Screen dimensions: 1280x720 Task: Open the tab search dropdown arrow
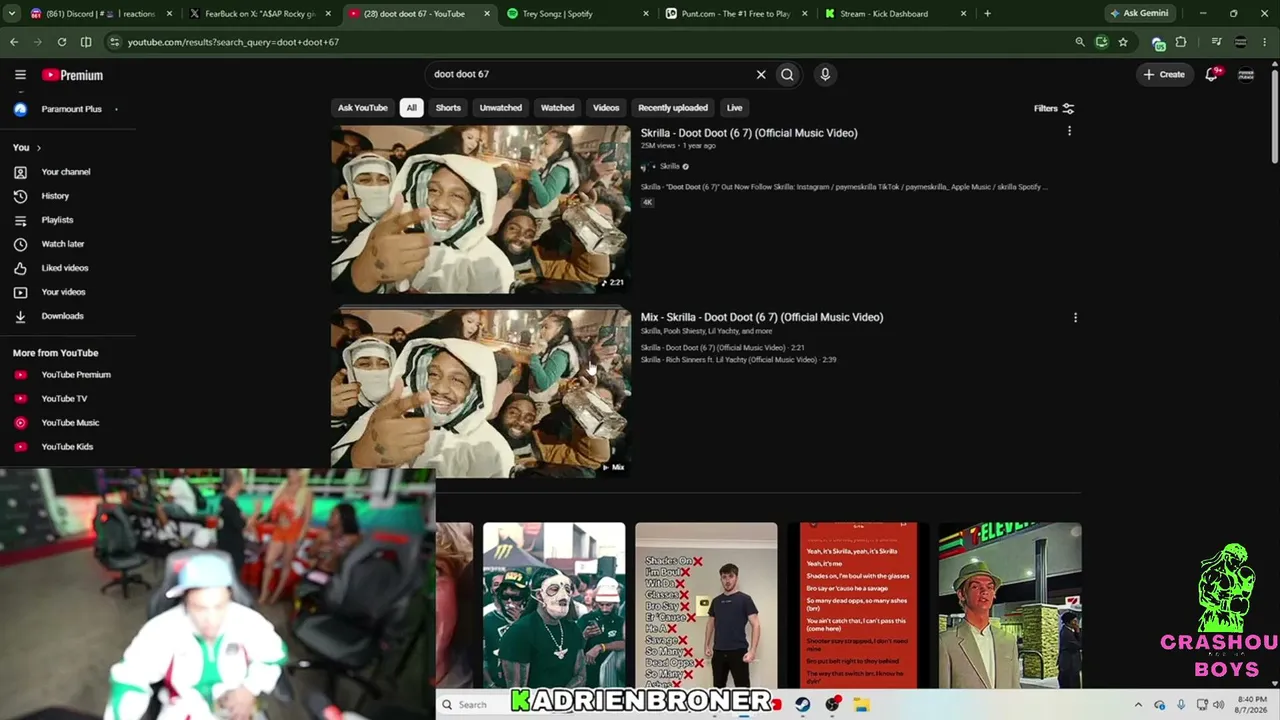point(13,14)
